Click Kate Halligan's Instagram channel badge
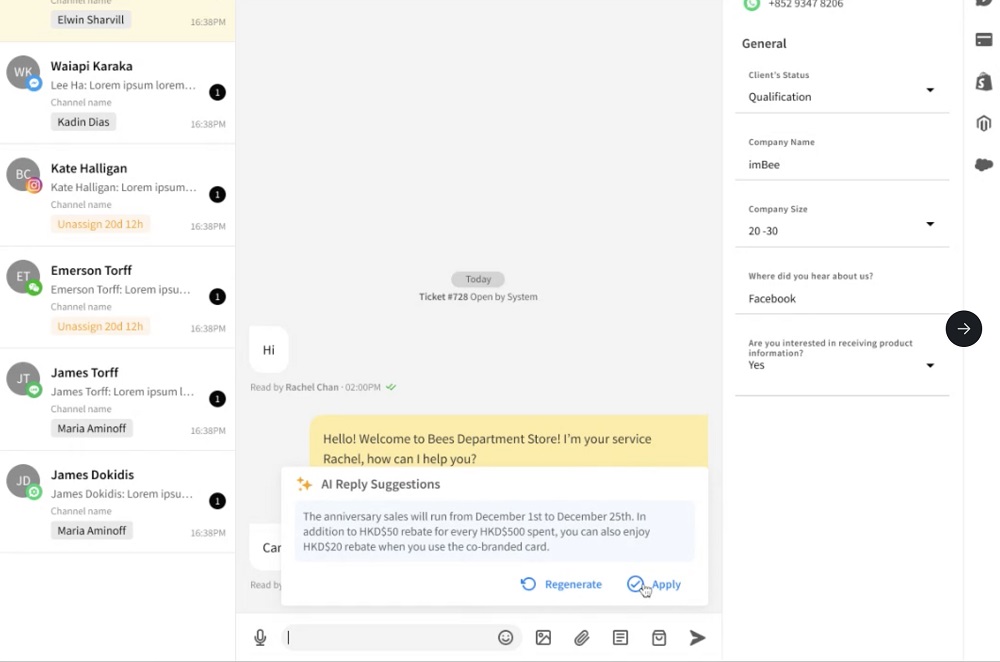Screen dimensions: 1000x662 tap(34, 184)
